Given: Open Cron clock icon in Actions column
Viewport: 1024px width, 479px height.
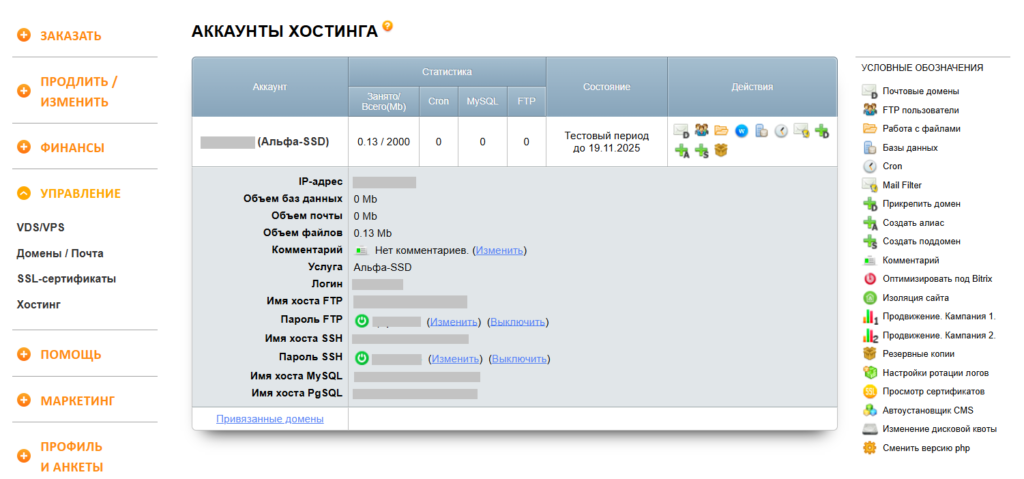Looking at the screenshot, I should pos(781,130).
